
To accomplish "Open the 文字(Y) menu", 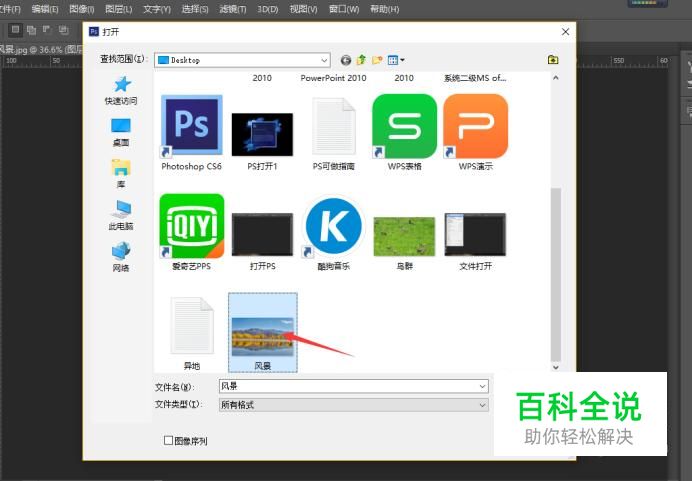I will [157, 9].
